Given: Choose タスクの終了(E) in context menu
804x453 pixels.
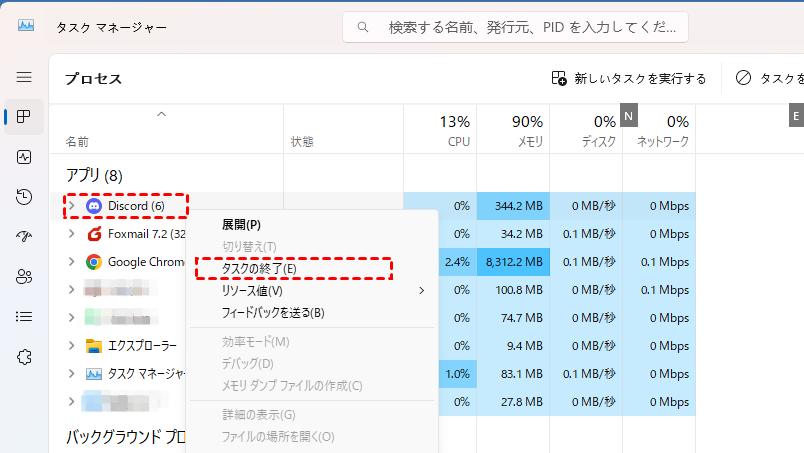Looking at the screenshot, I should [259, 269].
